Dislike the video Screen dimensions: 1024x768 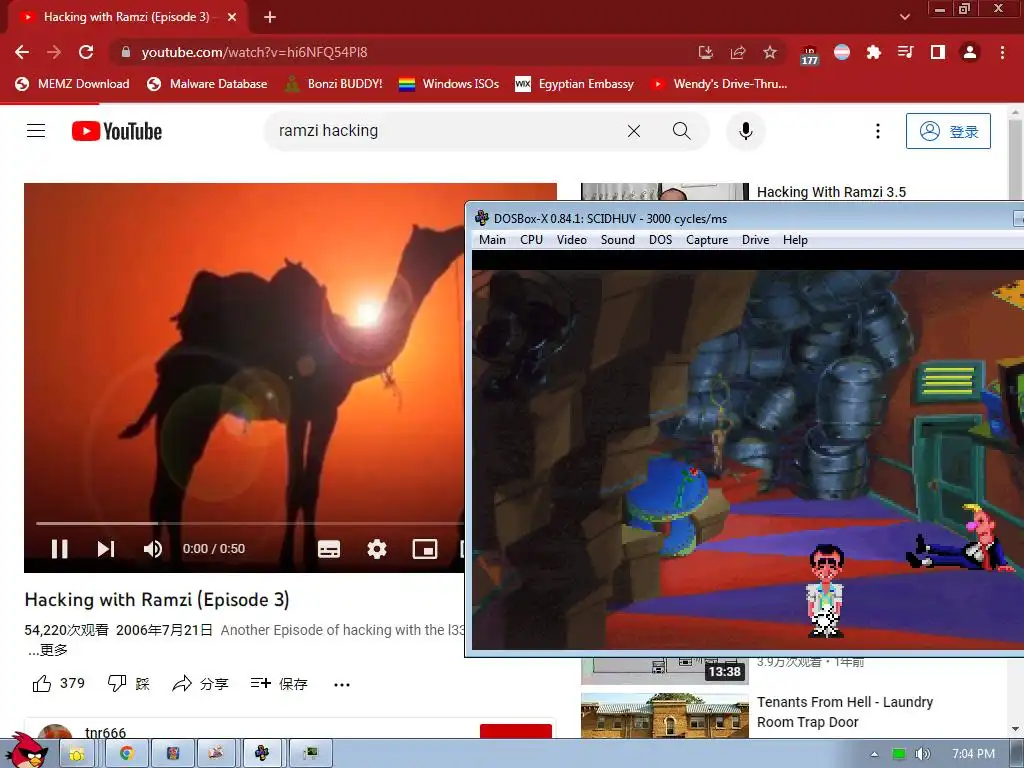tap(128, 683)
